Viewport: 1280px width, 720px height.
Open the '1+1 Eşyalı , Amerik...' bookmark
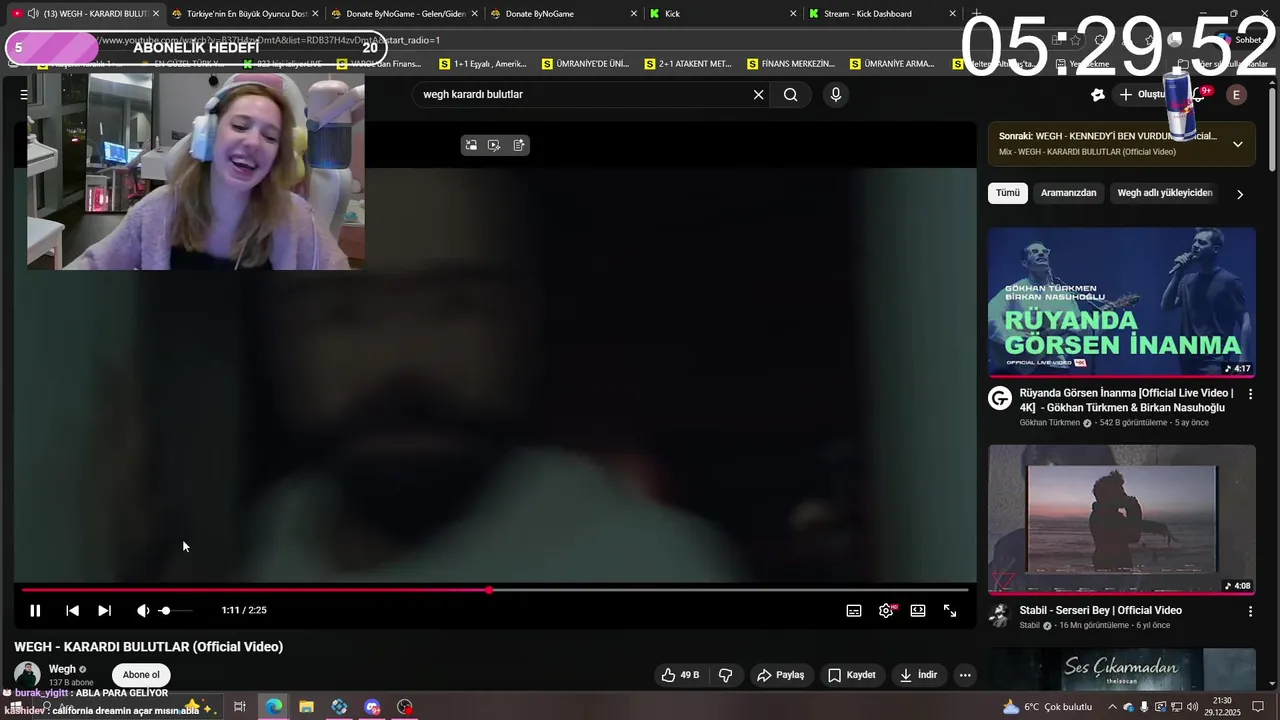click(483, 63)
